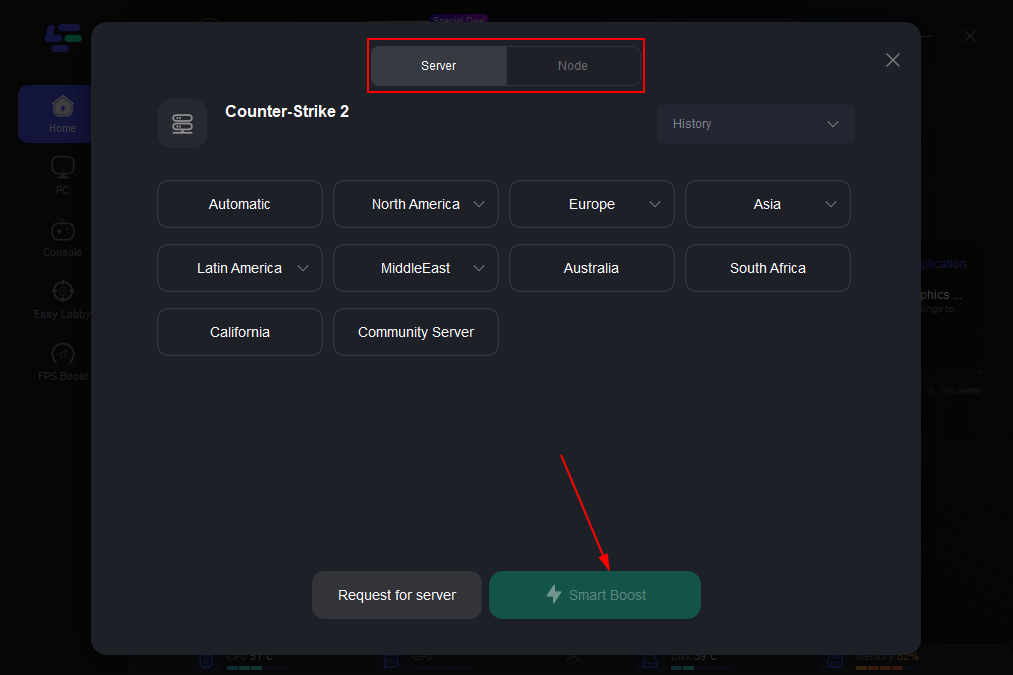Click Request for server button
1013x675 pixels.
click(x=397, y=595)
